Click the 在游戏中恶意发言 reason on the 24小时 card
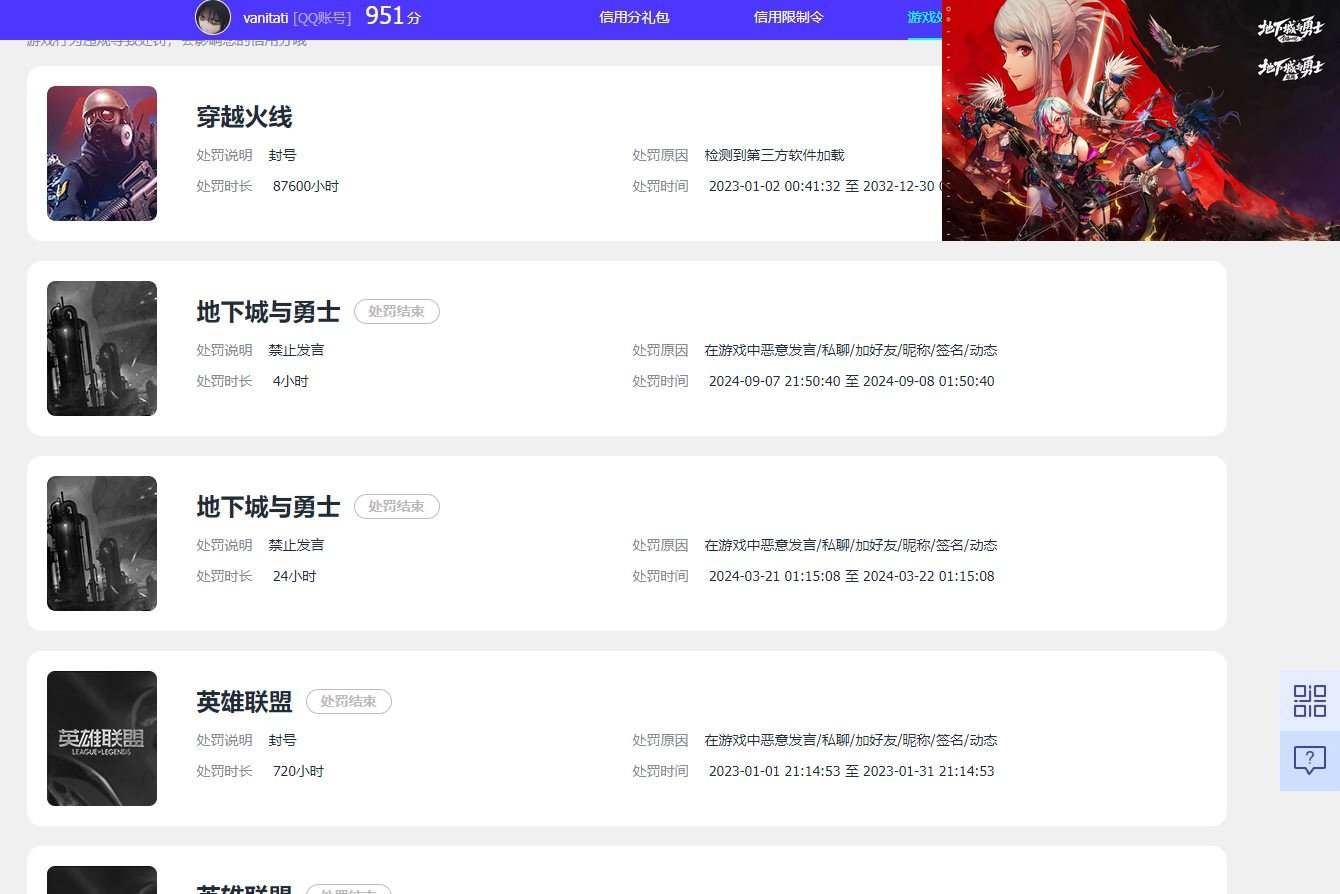Screen dimensions: 1340x894 851,545
